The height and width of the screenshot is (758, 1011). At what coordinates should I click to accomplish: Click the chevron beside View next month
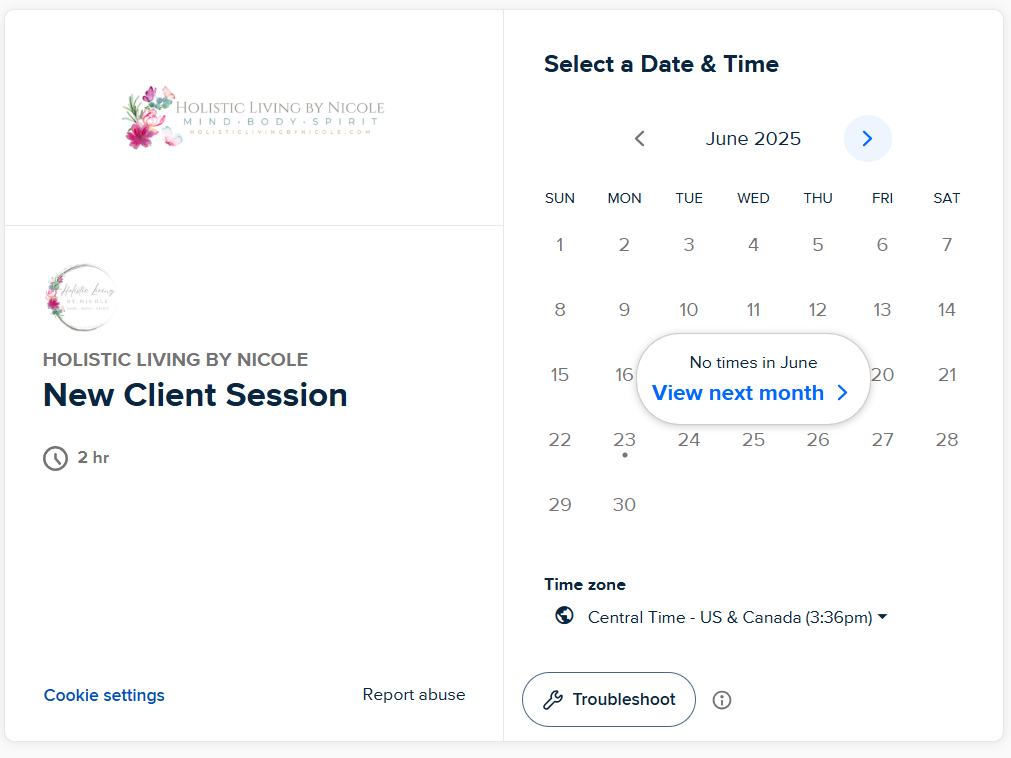coord(842,393)
